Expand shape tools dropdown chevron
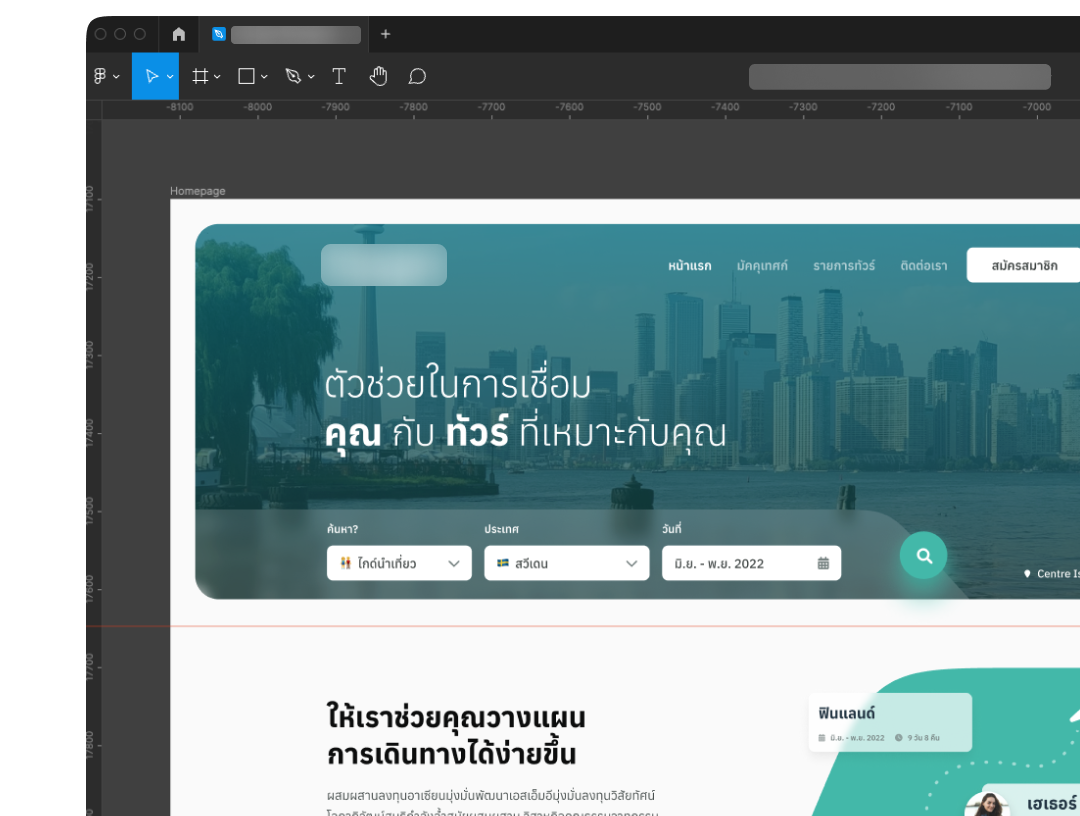The width and height of the screenshot is (1080, 816). (264, 76)
